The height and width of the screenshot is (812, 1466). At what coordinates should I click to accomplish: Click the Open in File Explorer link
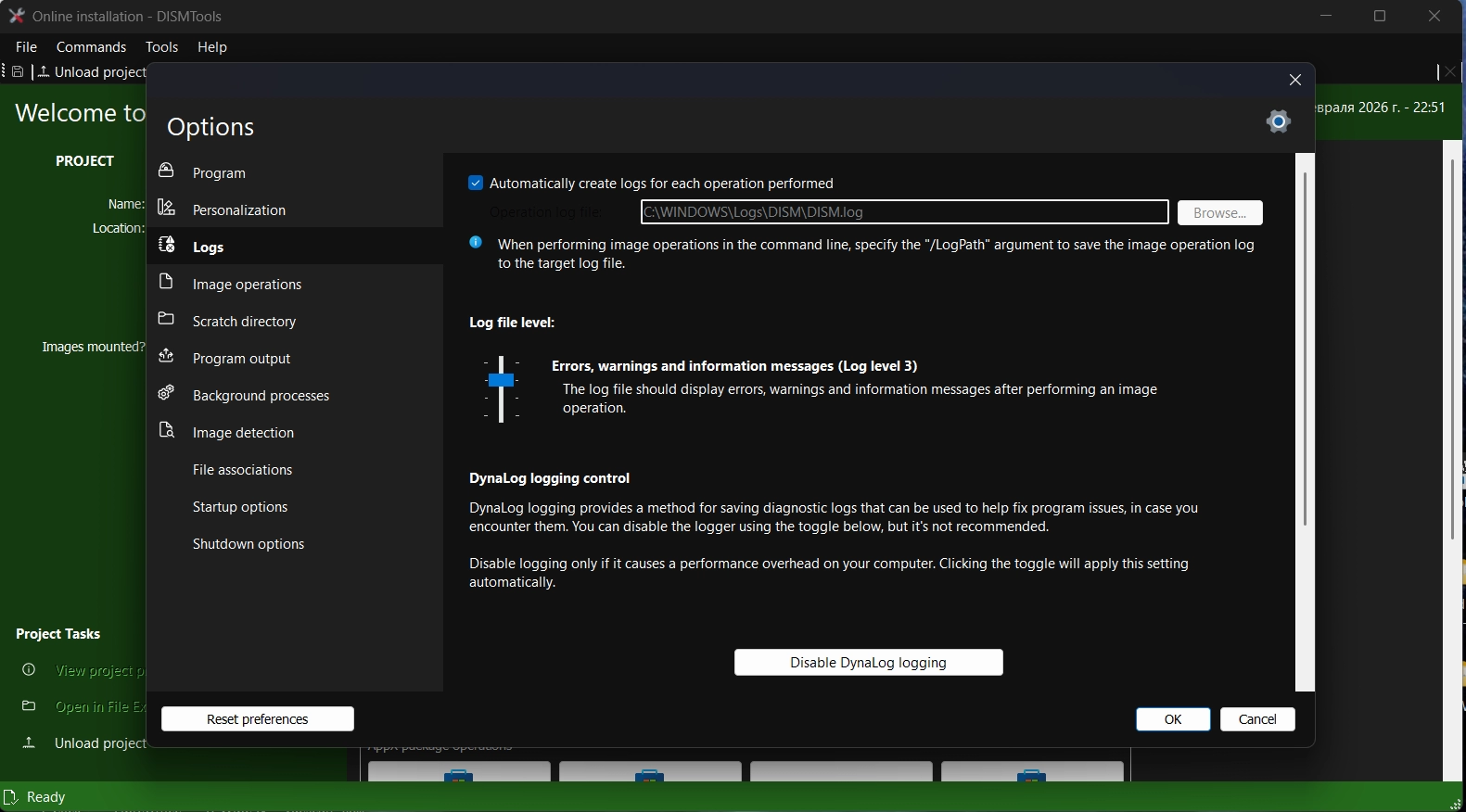pos(100,706)
